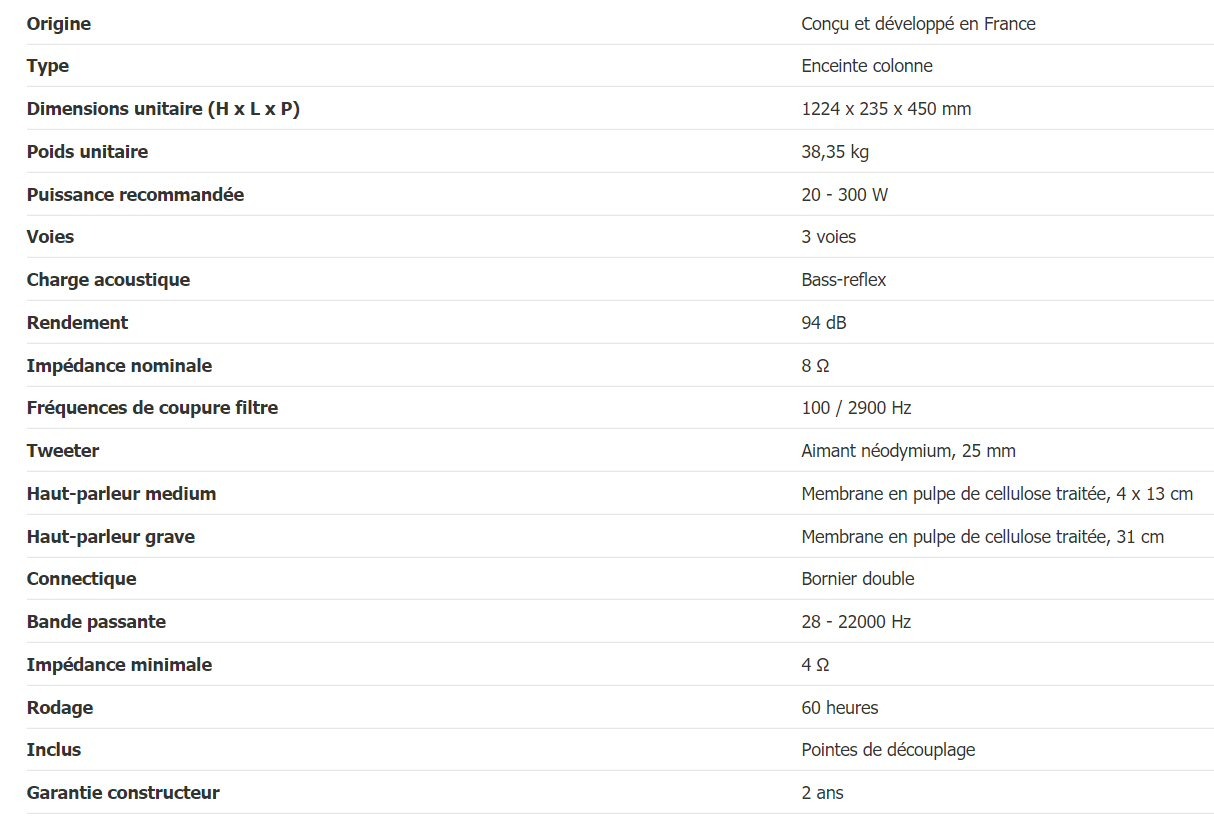Click the "Bornier double" connectique value
The image size is (1214, 816).
pos(857,579)
